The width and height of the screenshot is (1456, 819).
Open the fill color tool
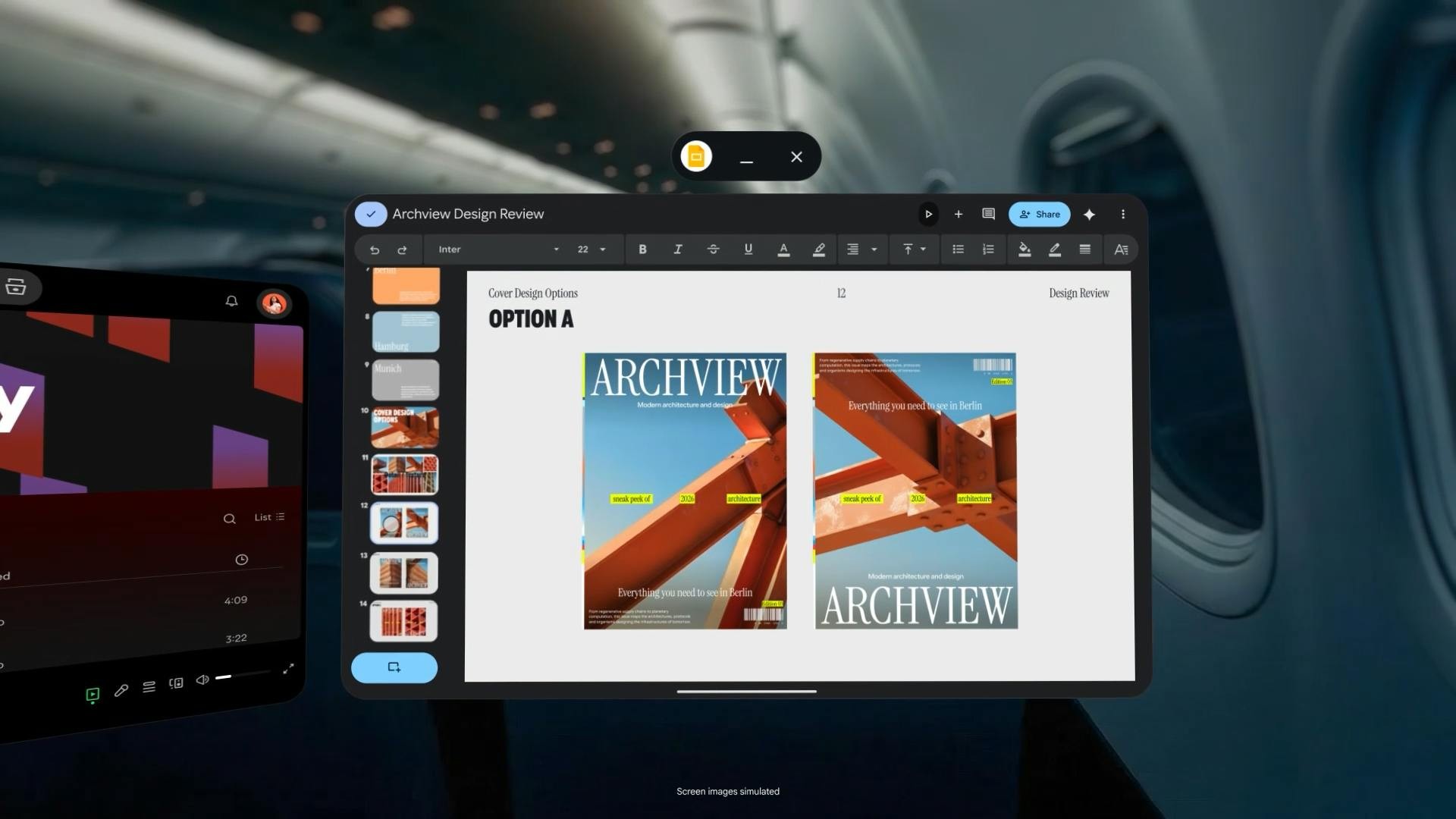(1025, 249)
